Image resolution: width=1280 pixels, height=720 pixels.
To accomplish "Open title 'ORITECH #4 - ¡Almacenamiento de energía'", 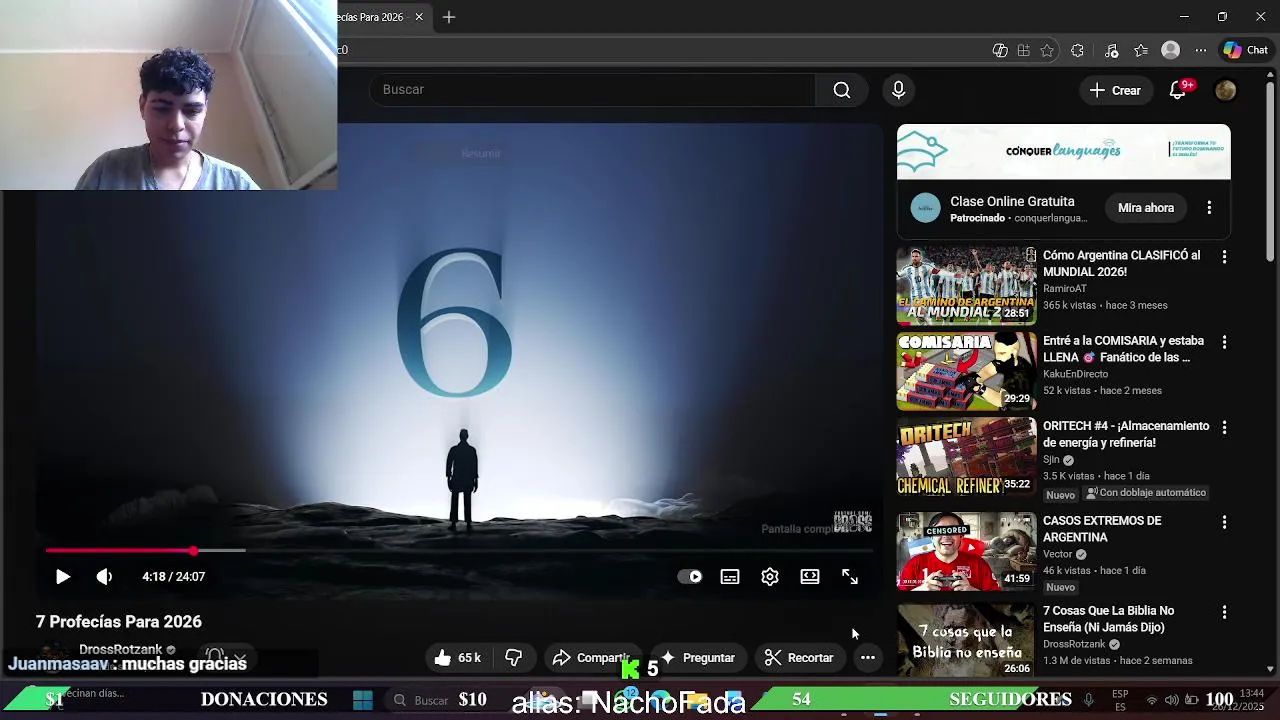I will pos(1126,434).
